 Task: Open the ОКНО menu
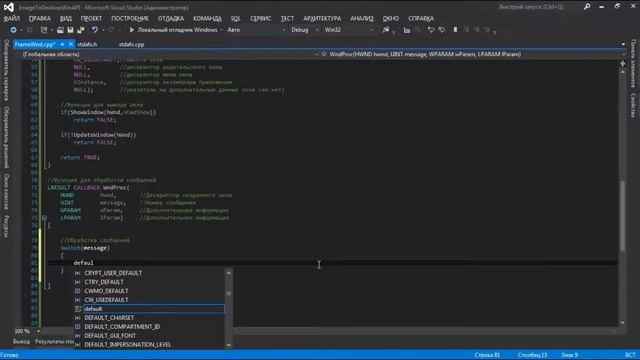pos(391,18)
